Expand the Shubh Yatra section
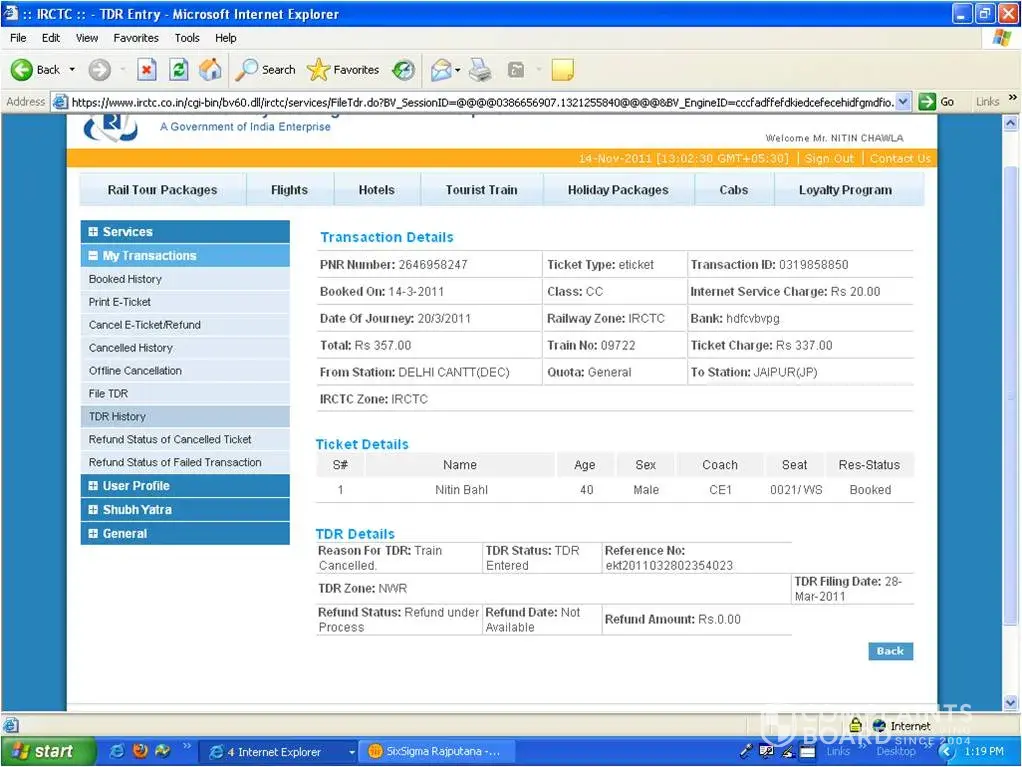This screenshot has height=767, width=1022. click(136, 510)
